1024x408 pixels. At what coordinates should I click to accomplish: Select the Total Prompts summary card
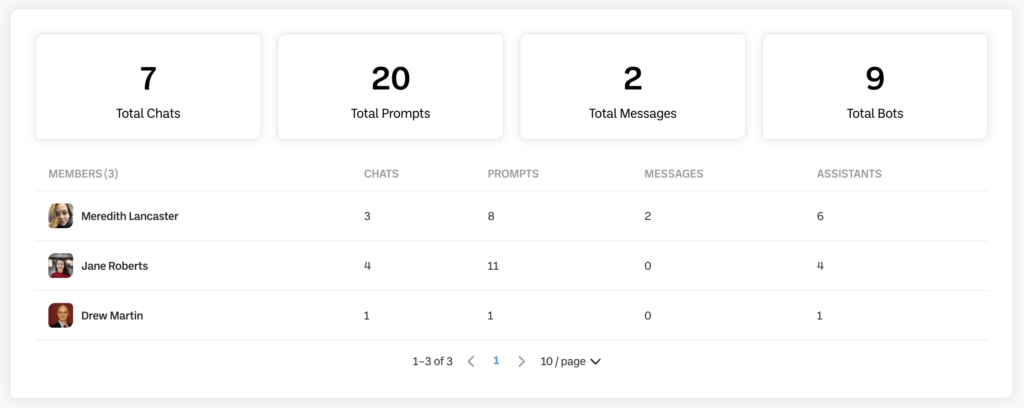coord(391,87)
